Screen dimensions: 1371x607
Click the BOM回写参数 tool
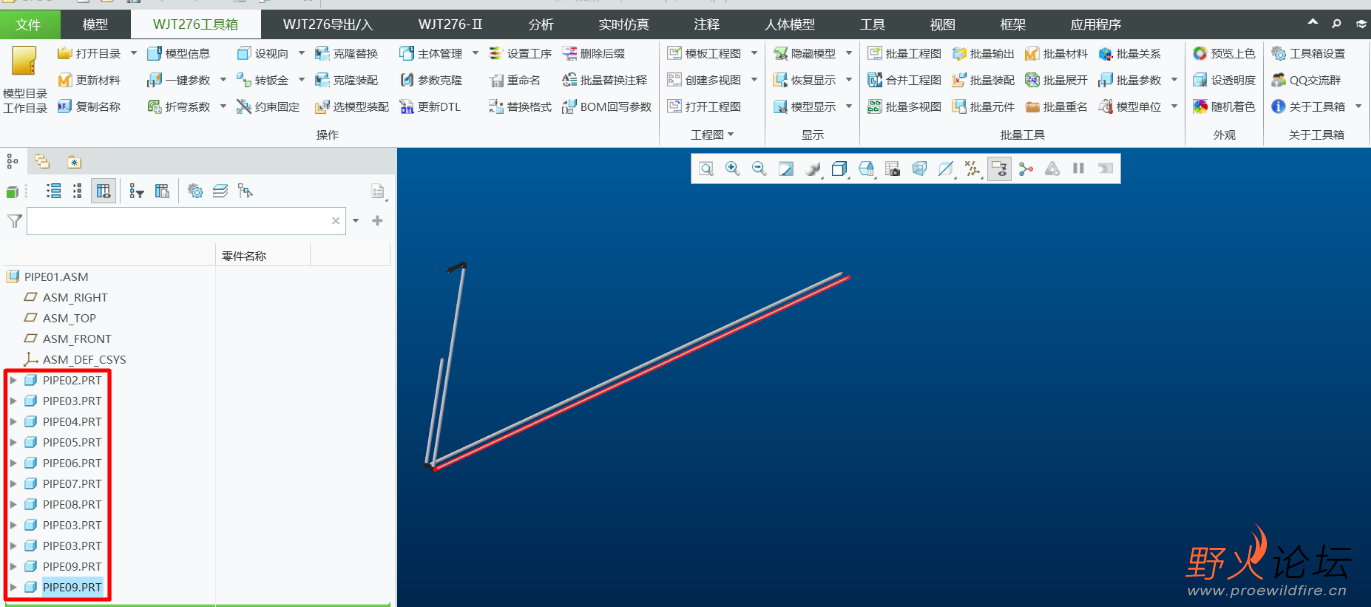tap(607, 106)
